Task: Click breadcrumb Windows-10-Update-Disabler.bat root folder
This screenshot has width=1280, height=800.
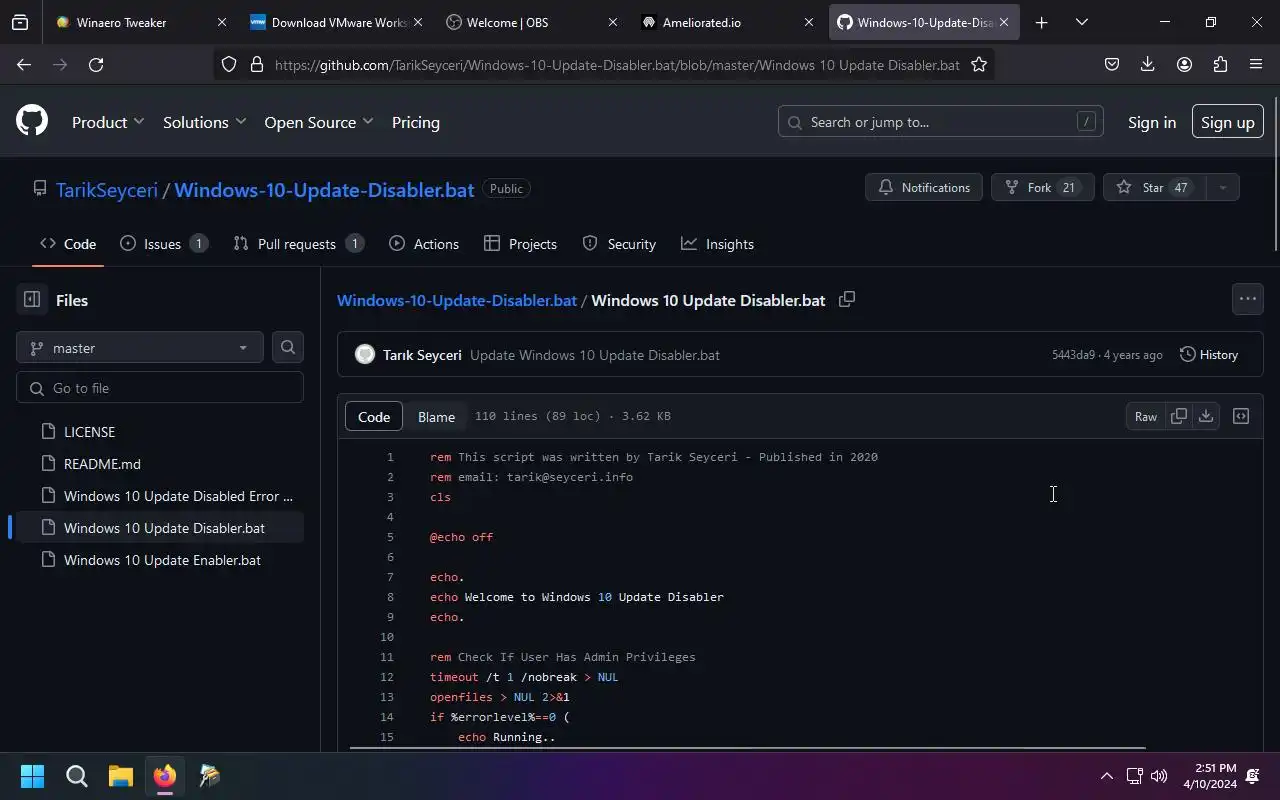Action: [457, 300]
